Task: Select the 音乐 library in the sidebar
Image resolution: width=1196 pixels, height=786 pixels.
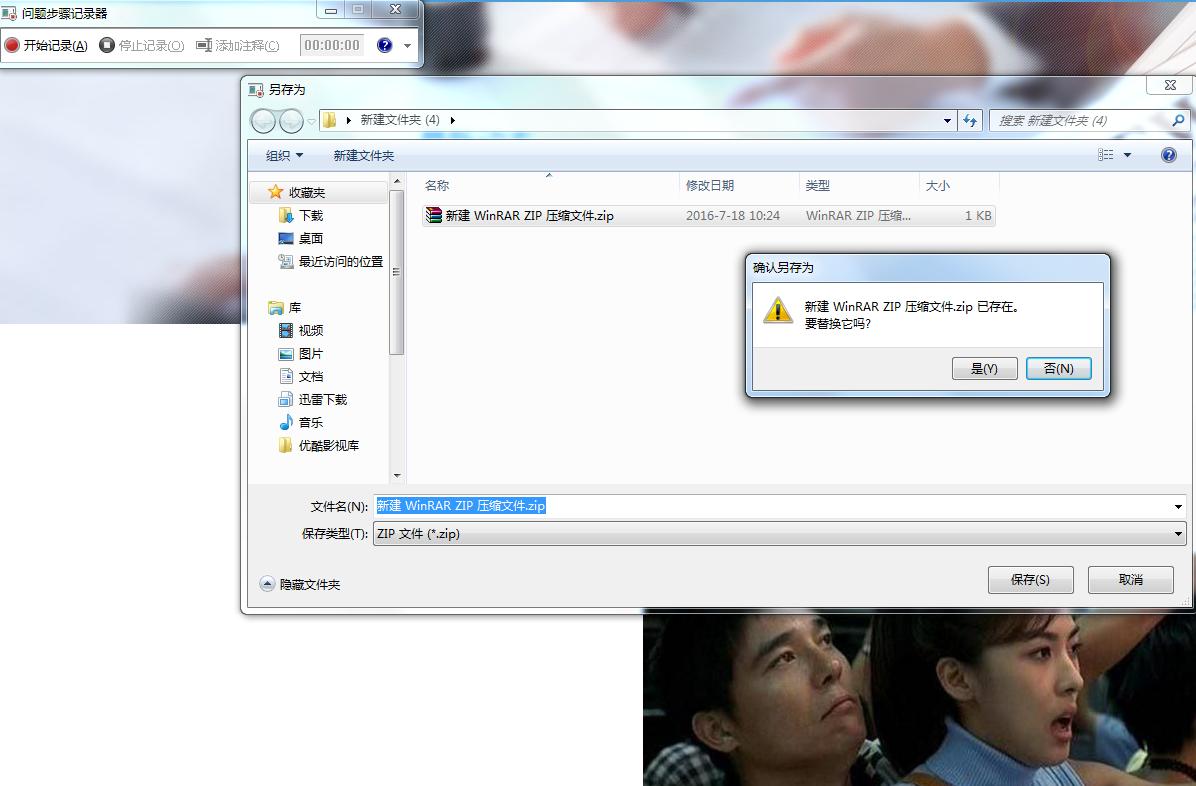Action: pyautogui.click(x=308, y=422)
